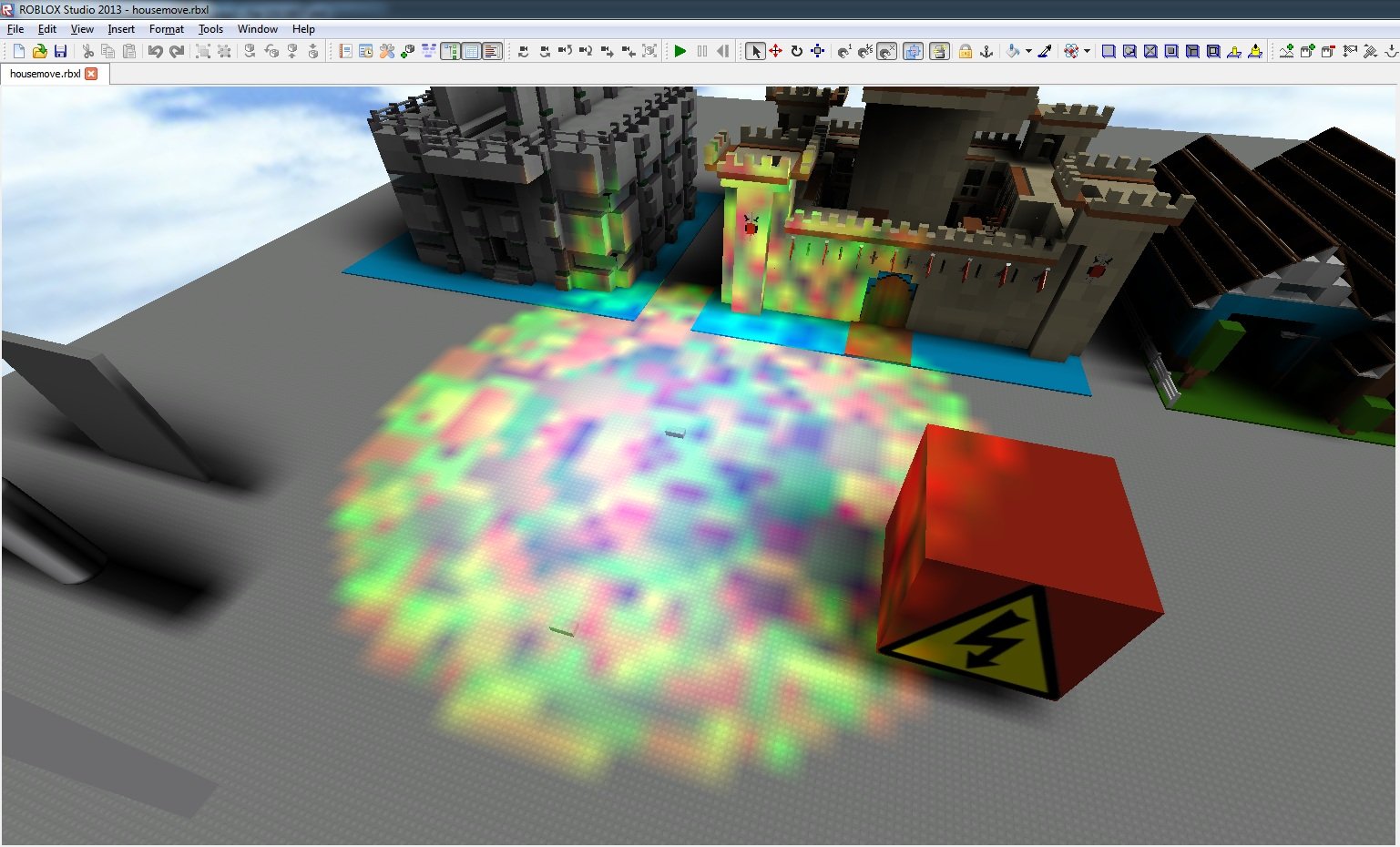Paste from the clipboard icon

pyautogui.click(x=129, y=51)
